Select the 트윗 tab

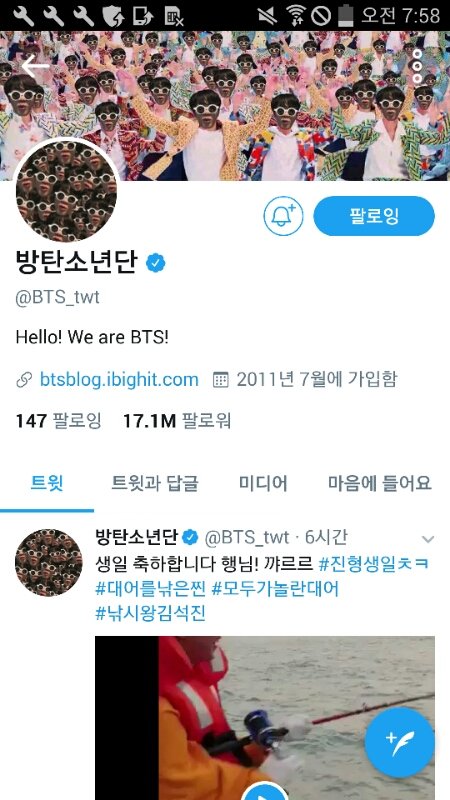pyautogui.click(x=47, y=483)
